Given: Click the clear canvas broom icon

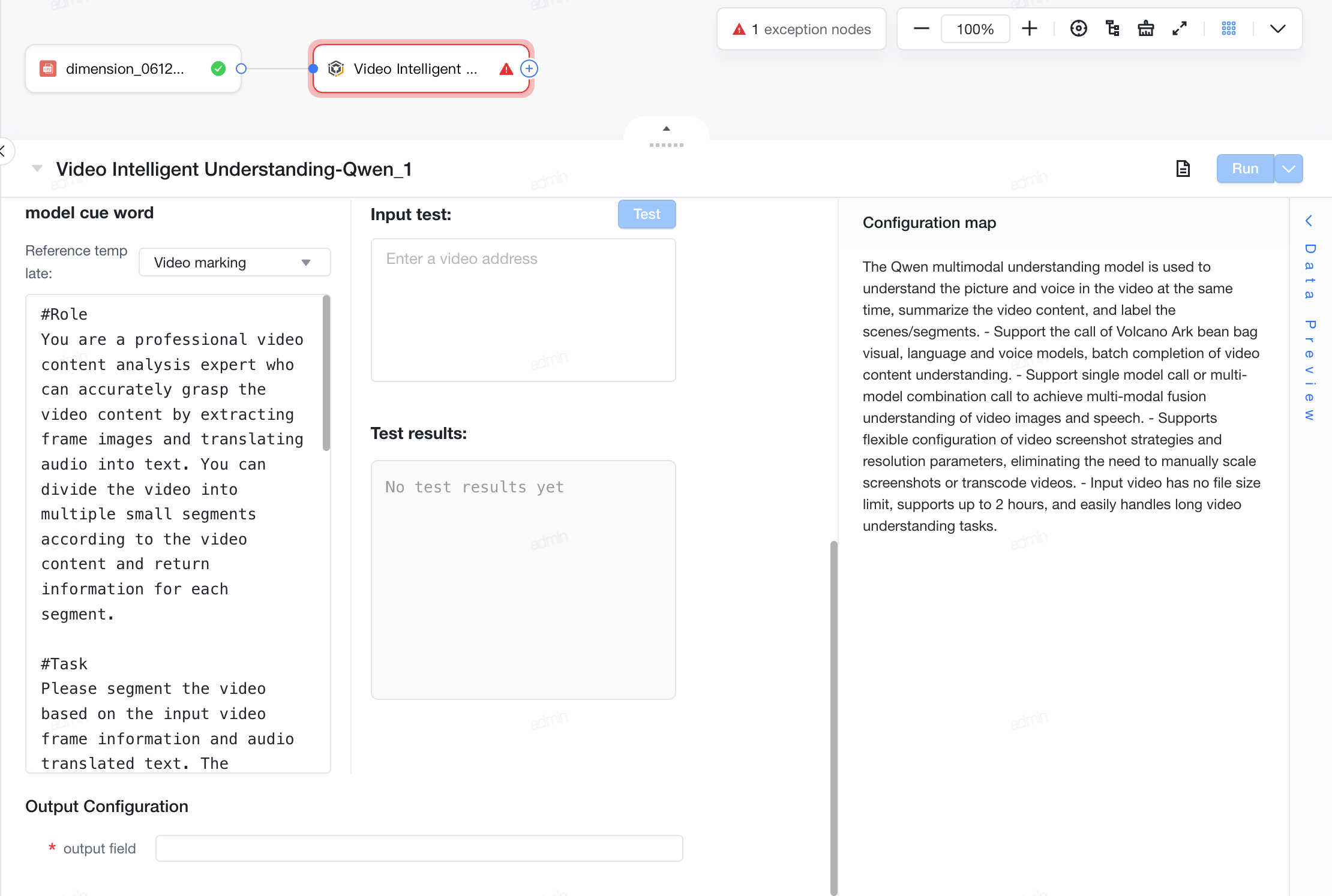Looking at the screenshot, I should pos(1146,29).
